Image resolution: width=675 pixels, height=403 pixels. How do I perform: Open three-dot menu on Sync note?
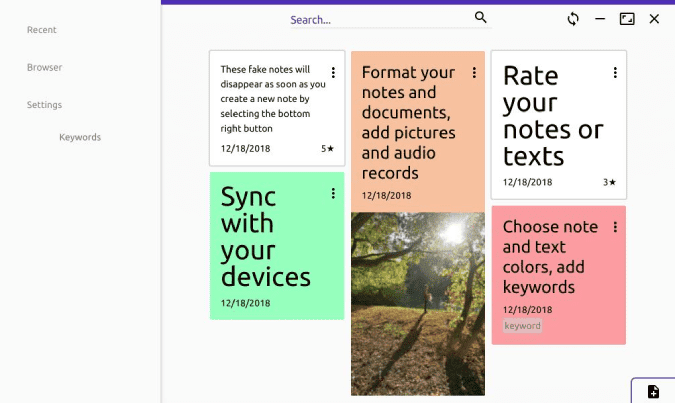coord(333,193)
